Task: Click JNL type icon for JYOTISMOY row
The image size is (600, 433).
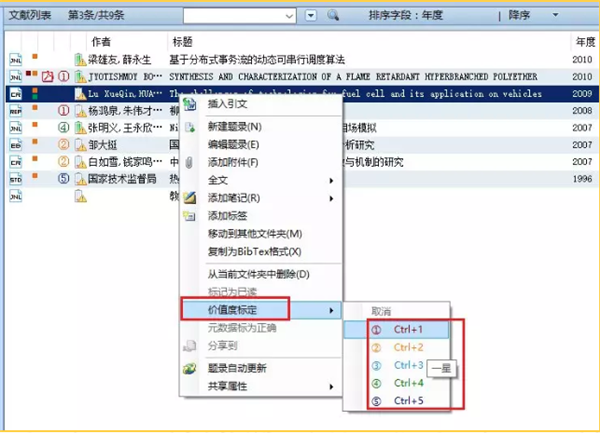Action: point(16,77)
